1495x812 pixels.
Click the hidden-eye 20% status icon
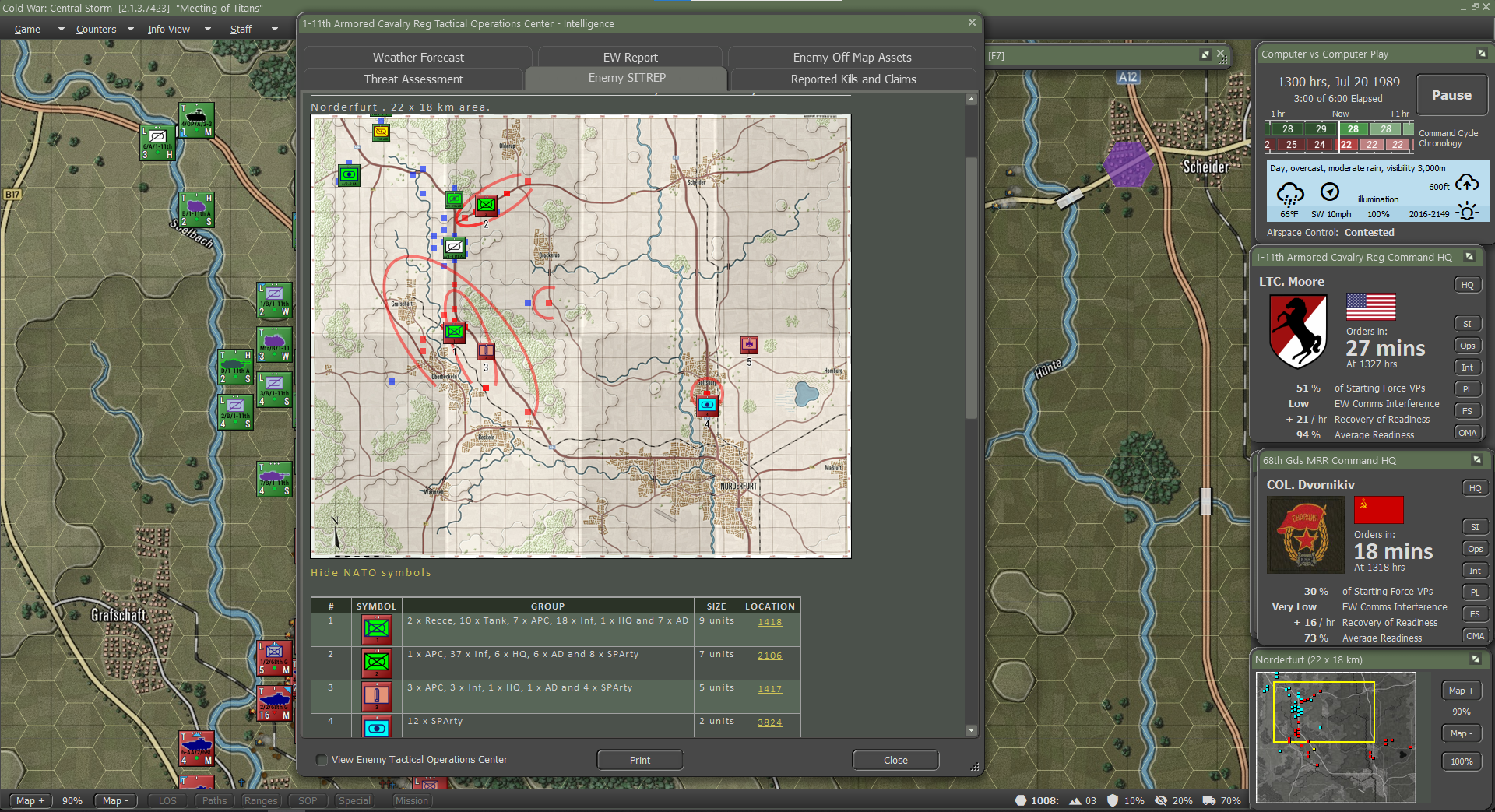point(1161,800)
